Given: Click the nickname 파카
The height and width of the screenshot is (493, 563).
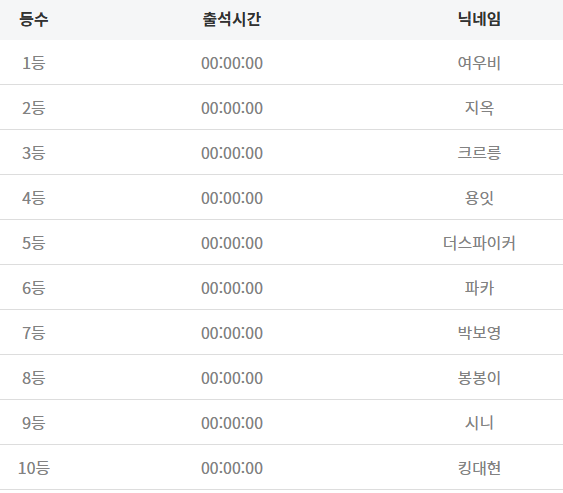Looking at the screenshot, I should 479,288.
